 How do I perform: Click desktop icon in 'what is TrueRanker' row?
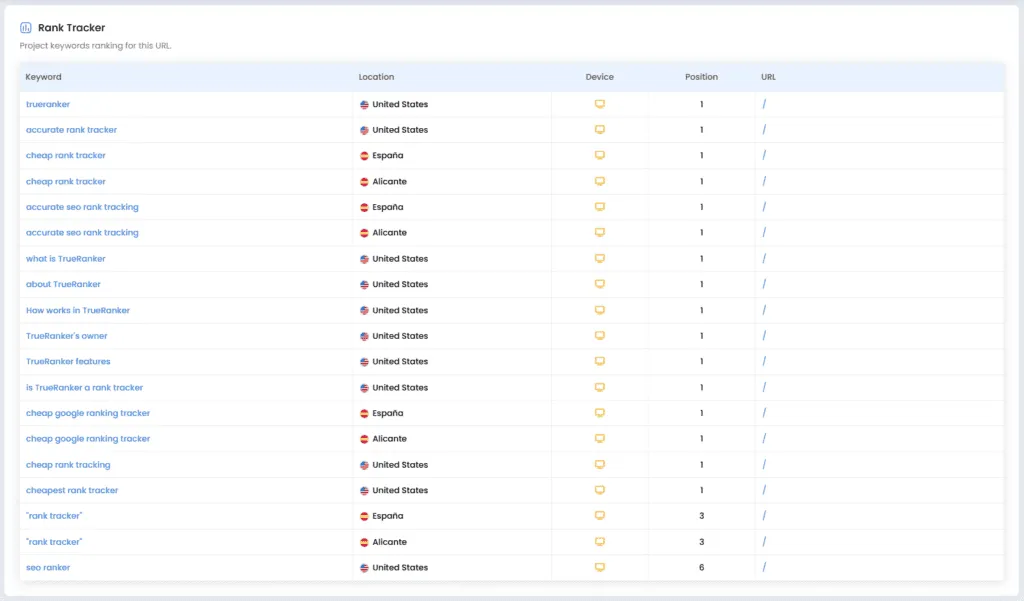point(600,259)
